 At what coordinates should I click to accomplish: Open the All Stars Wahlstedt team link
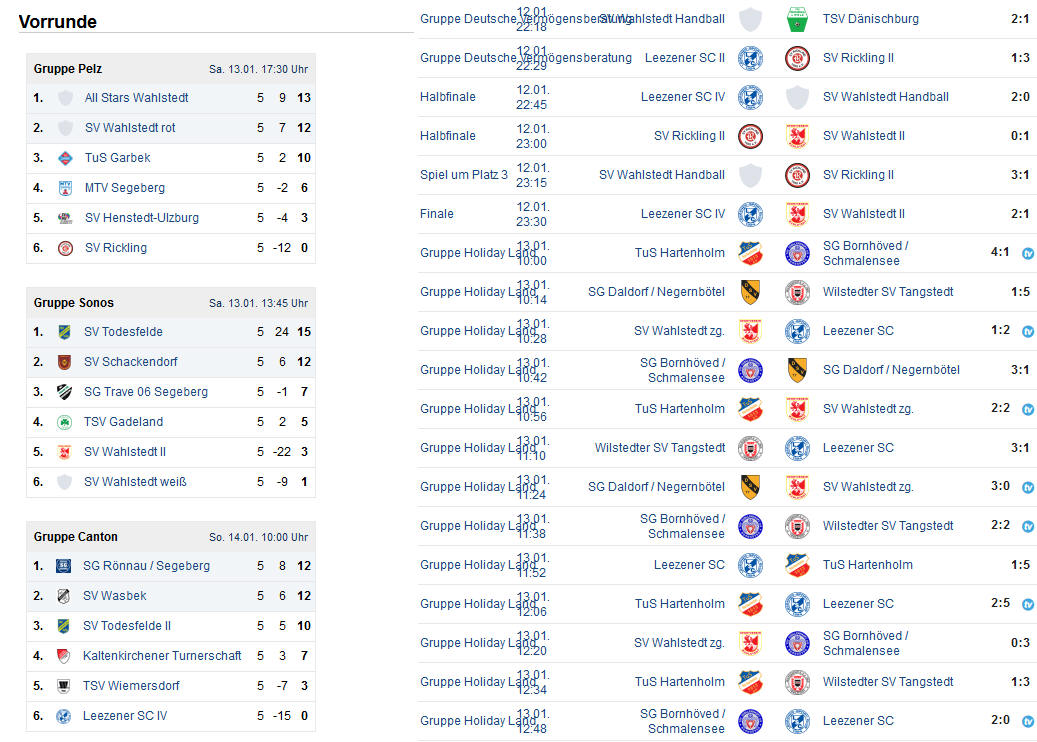(x=136, y=98)
